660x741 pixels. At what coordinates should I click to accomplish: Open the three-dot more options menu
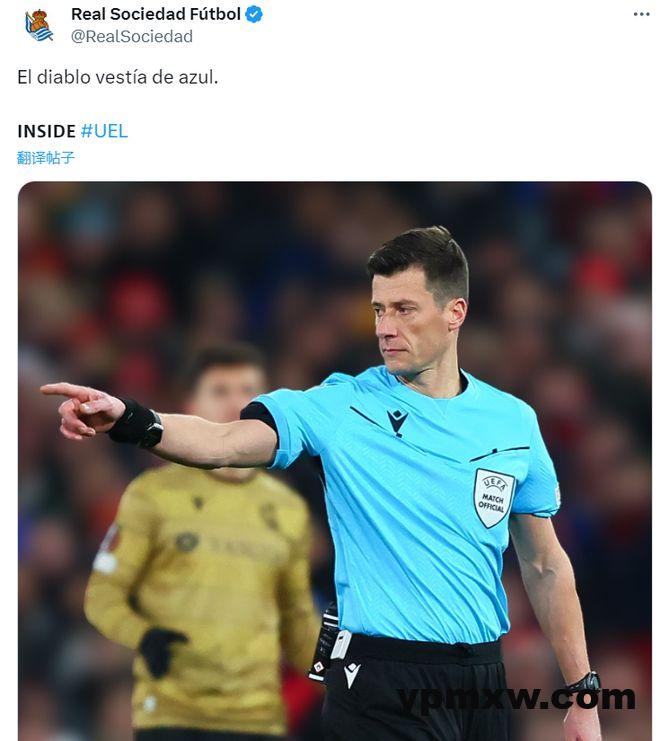[641, 14]
